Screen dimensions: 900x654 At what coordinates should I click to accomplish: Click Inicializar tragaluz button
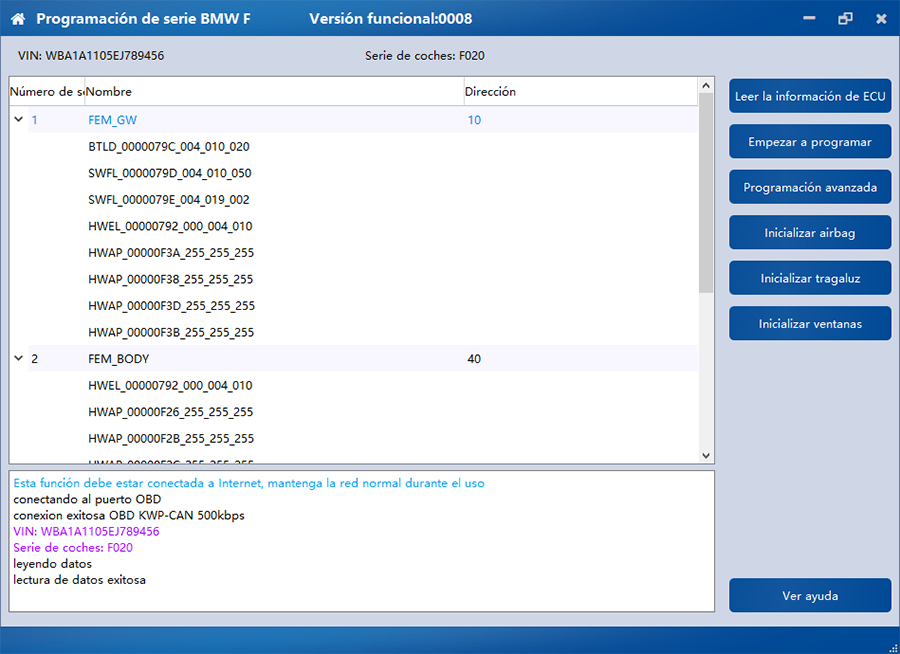[810, 278]
